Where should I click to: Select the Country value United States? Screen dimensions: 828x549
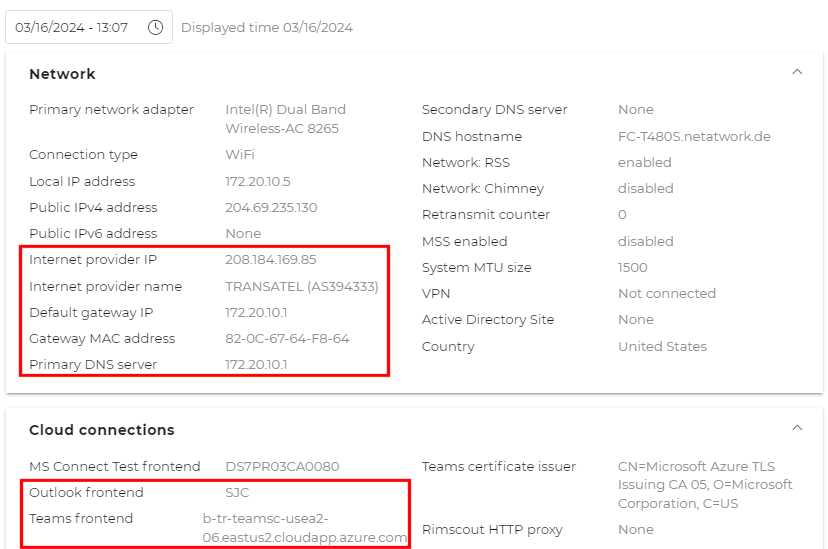(x=662, y=346)
